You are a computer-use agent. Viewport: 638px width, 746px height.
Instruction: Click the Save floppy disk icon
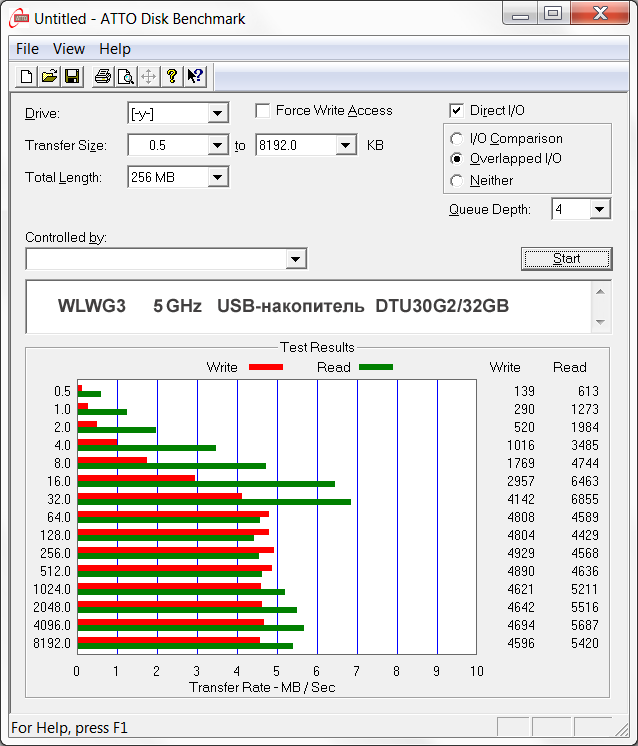[72, 76]
